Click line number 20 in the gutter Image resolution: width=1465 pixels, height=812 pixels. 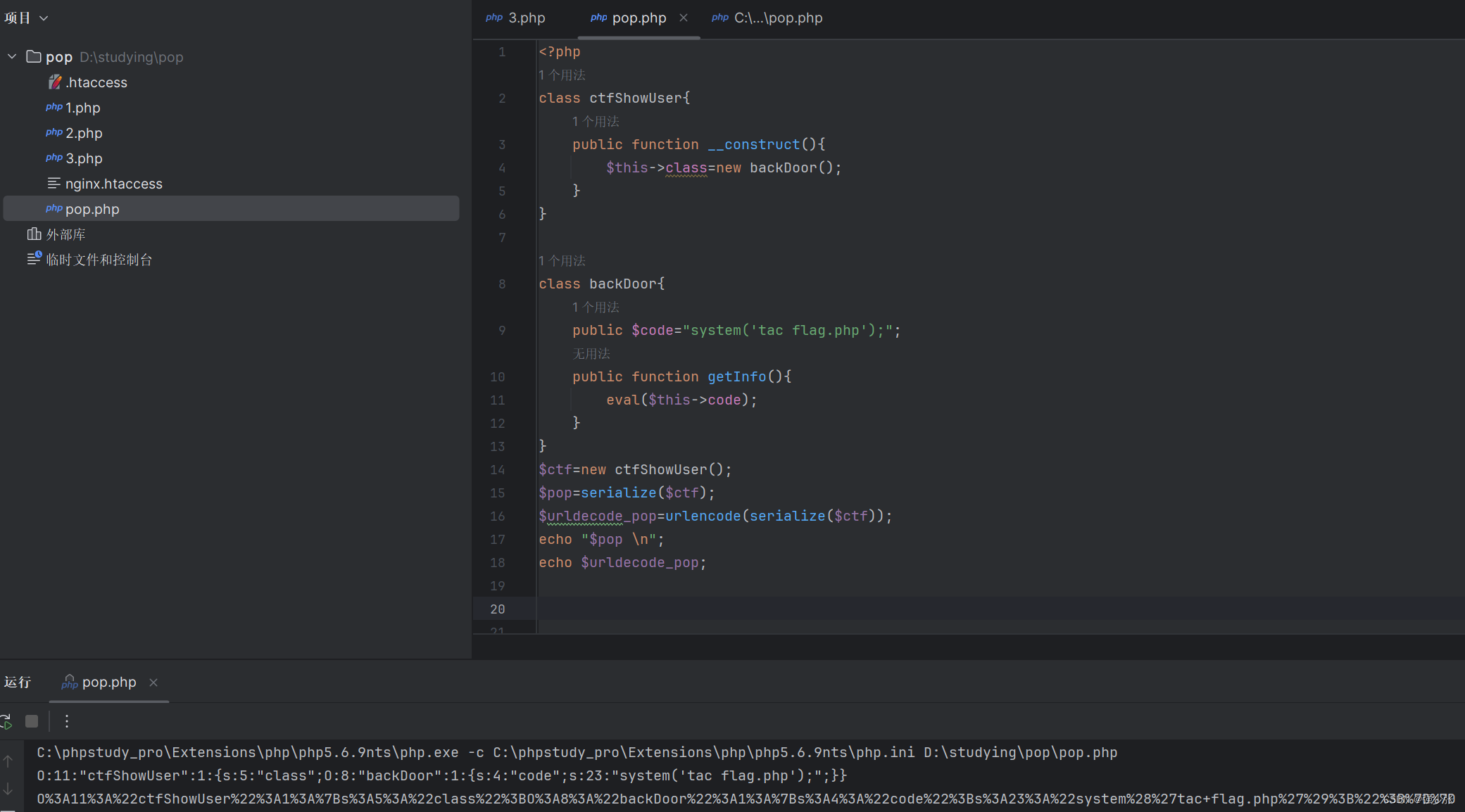tap(498, 609)
